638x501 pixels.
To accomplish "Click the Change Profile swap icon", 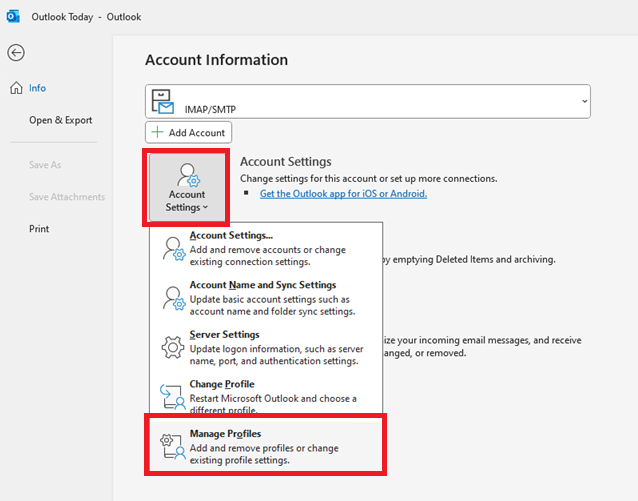I will tap(173, 396).
